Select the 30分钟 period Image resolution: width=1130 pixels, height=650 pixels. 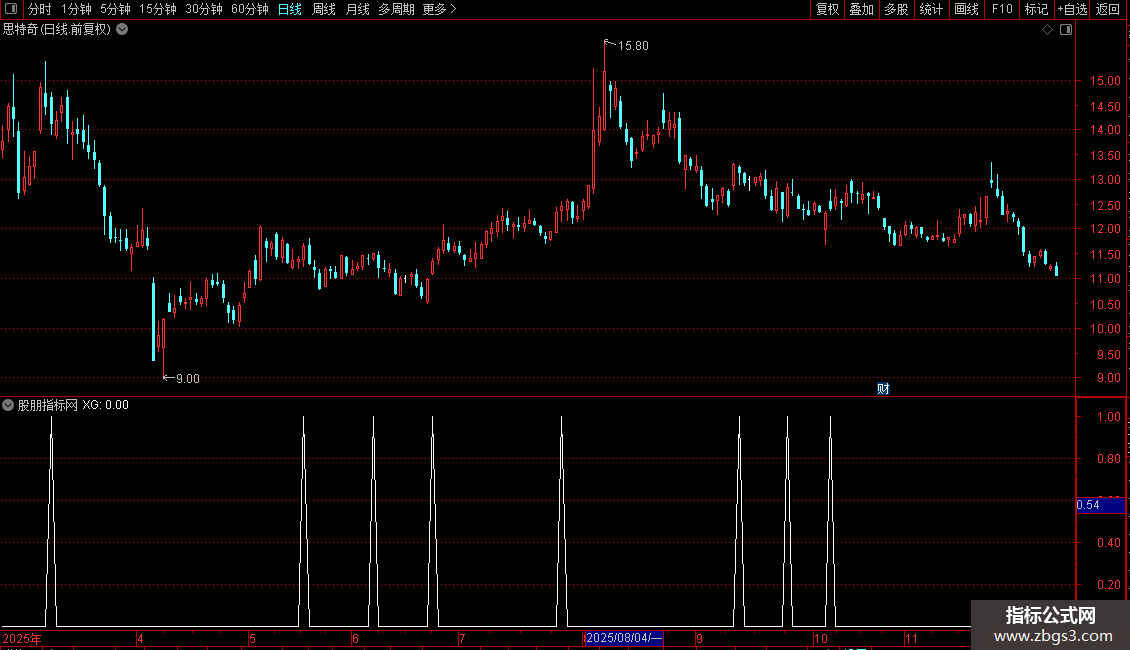204,9
